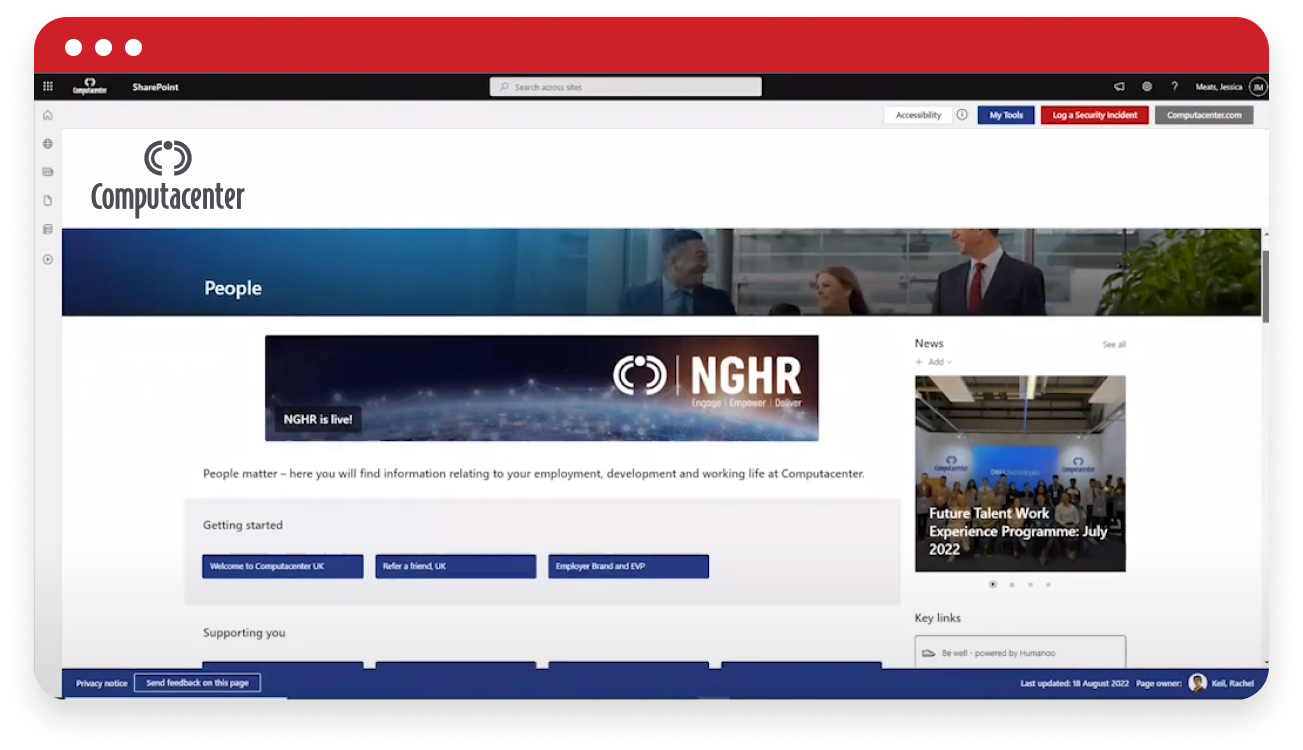Open page owner Keil, Rachel
Viewport: 1303px width, 750px height.
(x=1235, y=683)
